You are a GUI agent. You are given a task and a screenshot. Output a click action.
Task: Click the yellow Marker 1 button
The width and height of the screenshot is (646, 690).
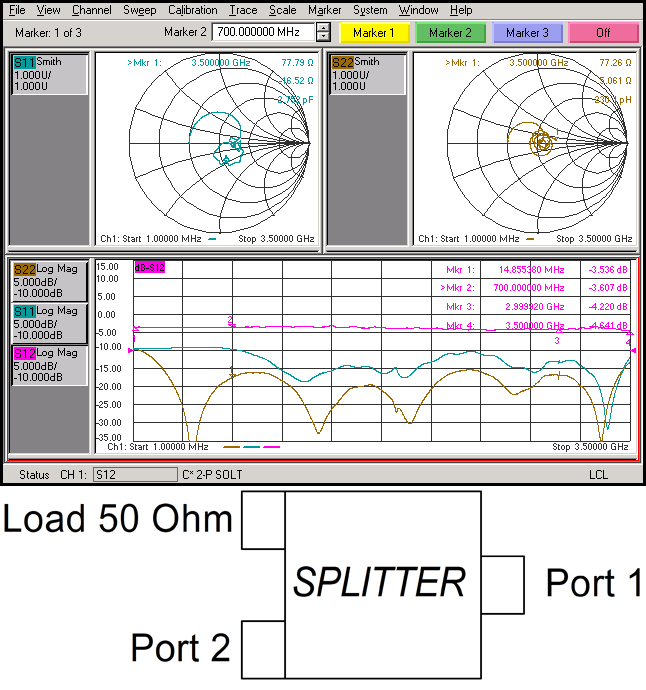[x=374, y=33]
